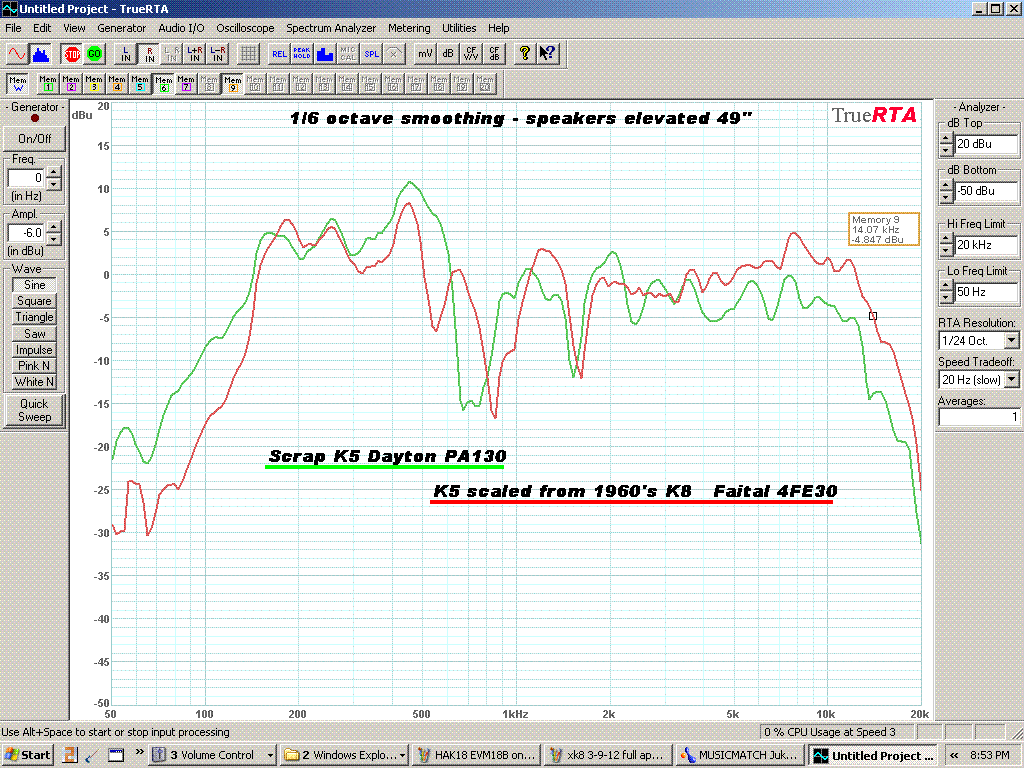
Task: Toggle PEAK HOLD mode
Action: click(302, 54)
